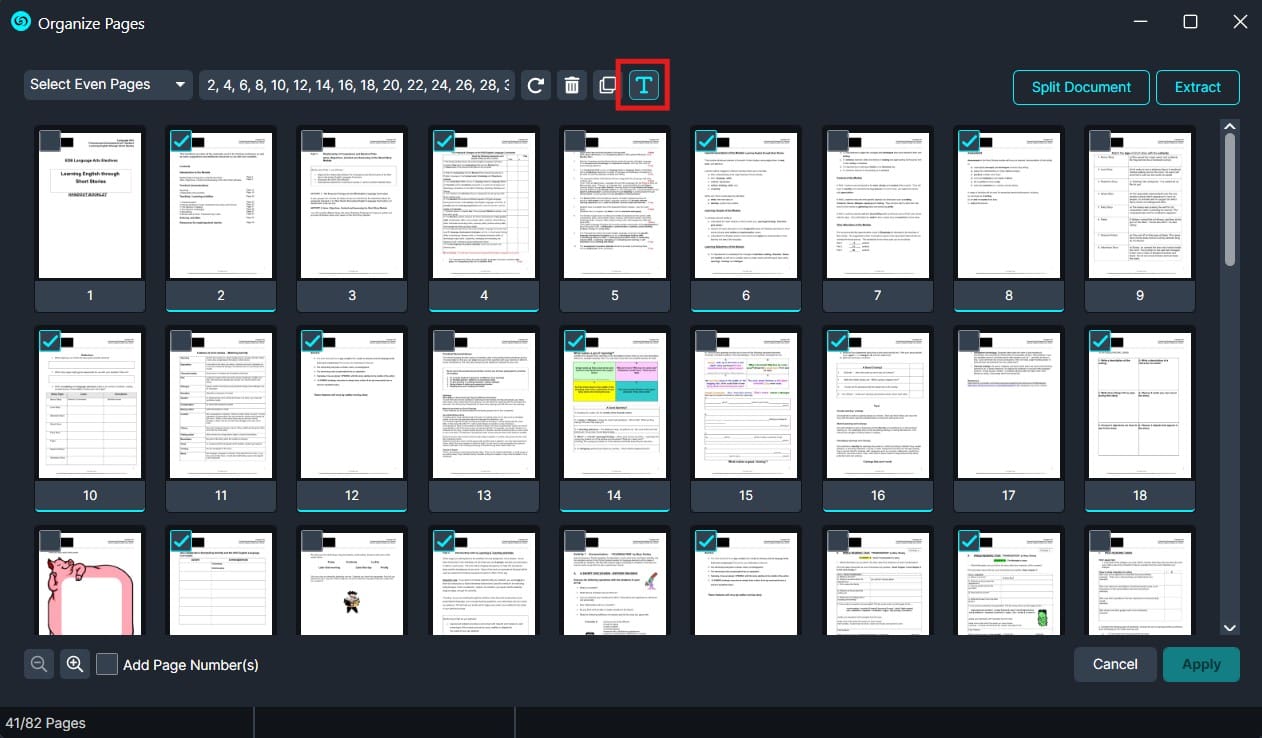Zoom in thumbnails with plus magnifier

point(75,664)
